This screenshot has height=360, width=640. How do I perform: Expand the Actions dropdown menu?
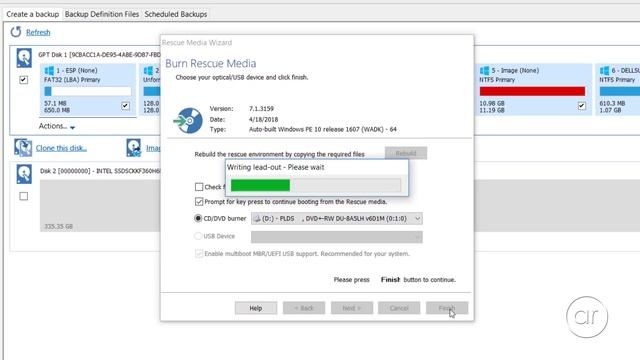tap(57, 126)
